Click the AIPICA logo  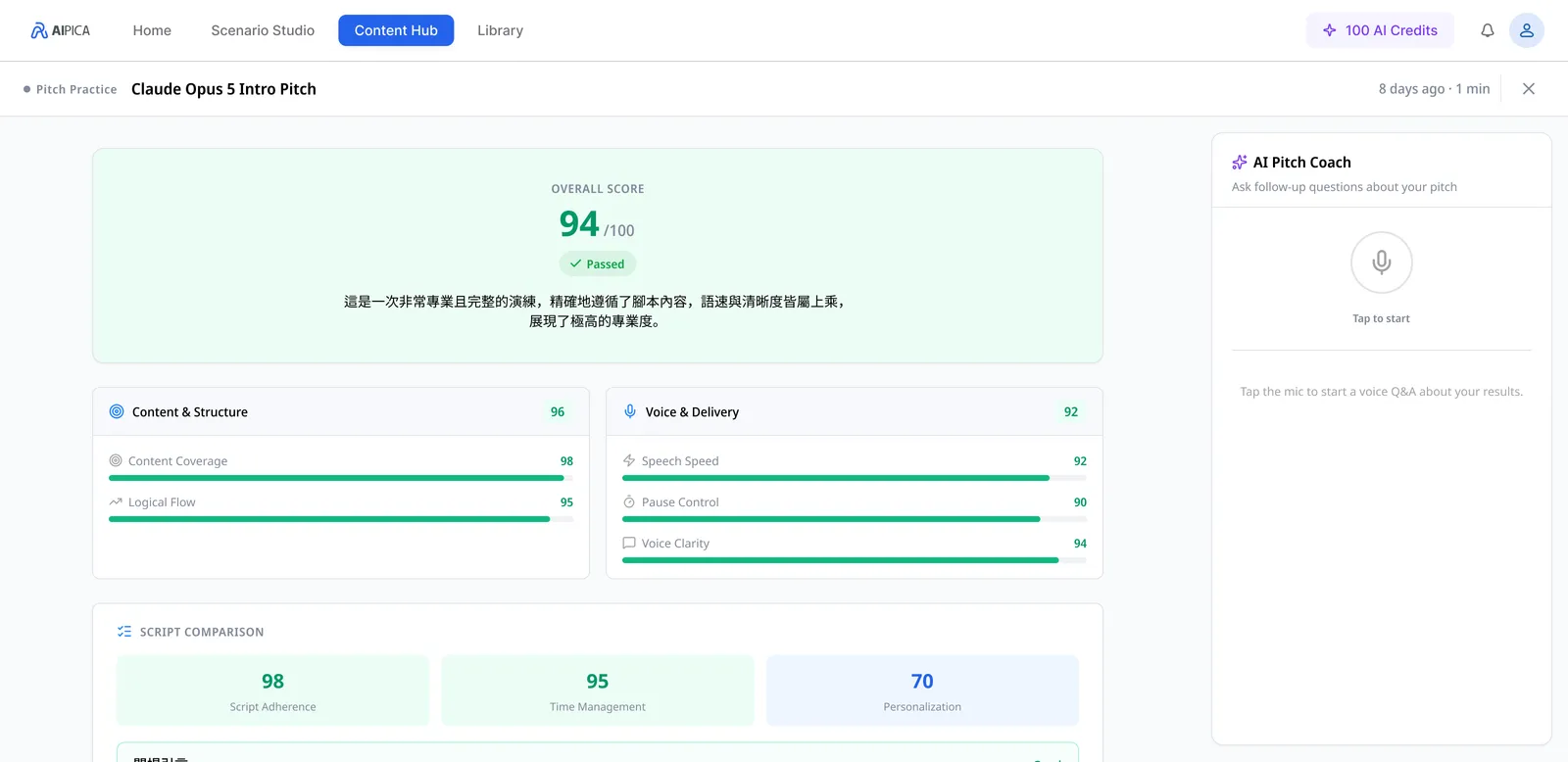coord(60,30)
